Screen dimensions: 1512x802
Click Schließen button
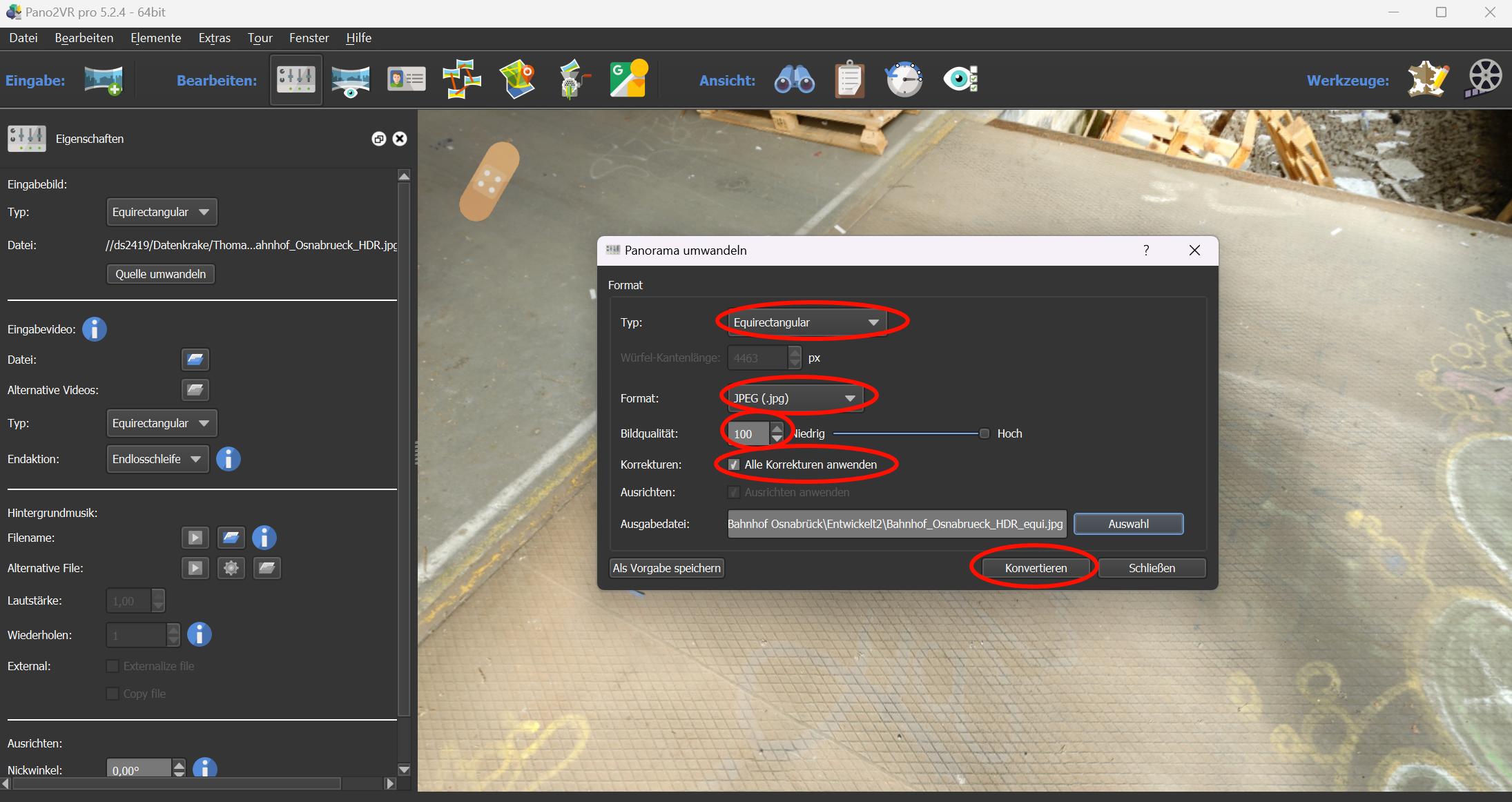click(1152, 568)
